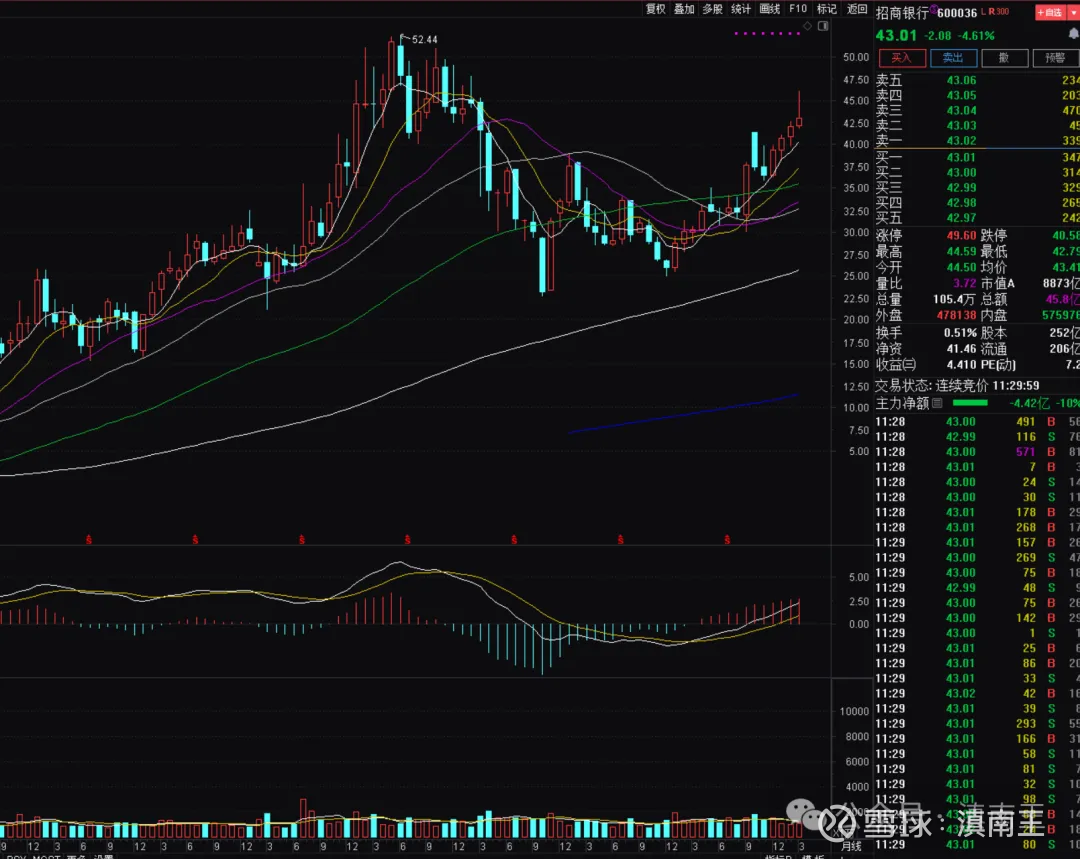
Task: Open the 主力净额 details list icon
Action: click(937, 403)
